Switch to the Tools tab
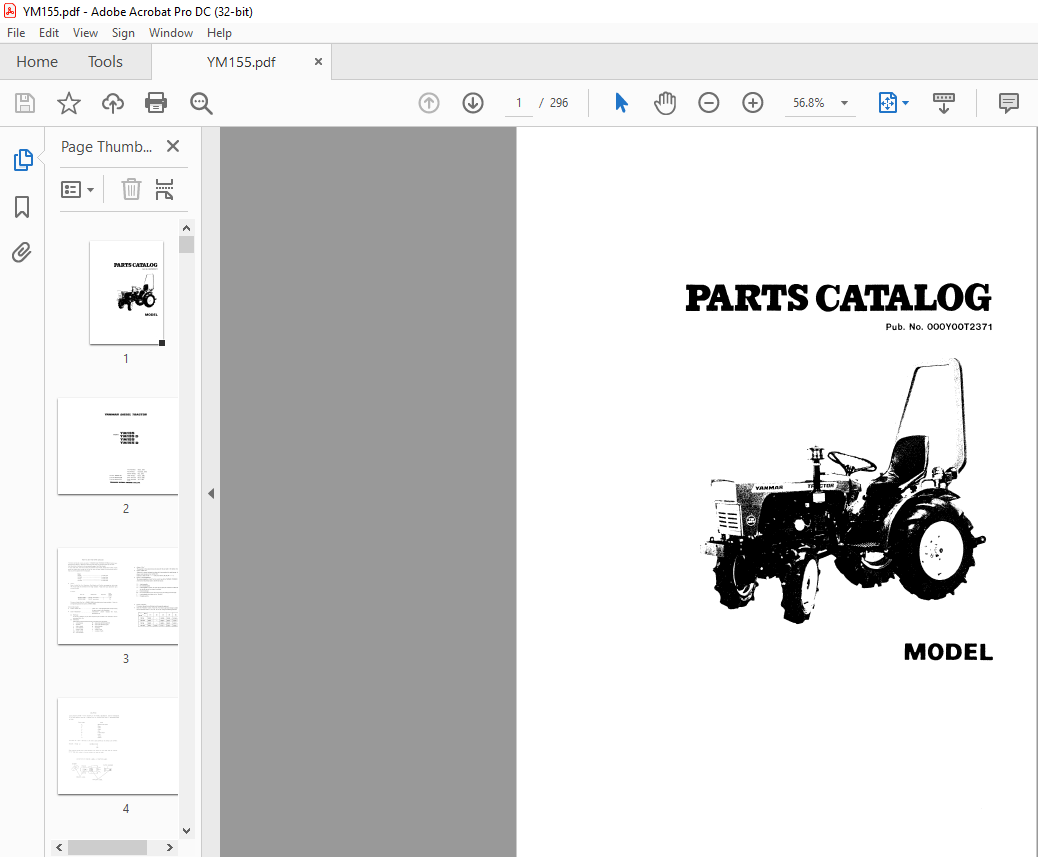 pyautogui.click(x=105, y=62)
